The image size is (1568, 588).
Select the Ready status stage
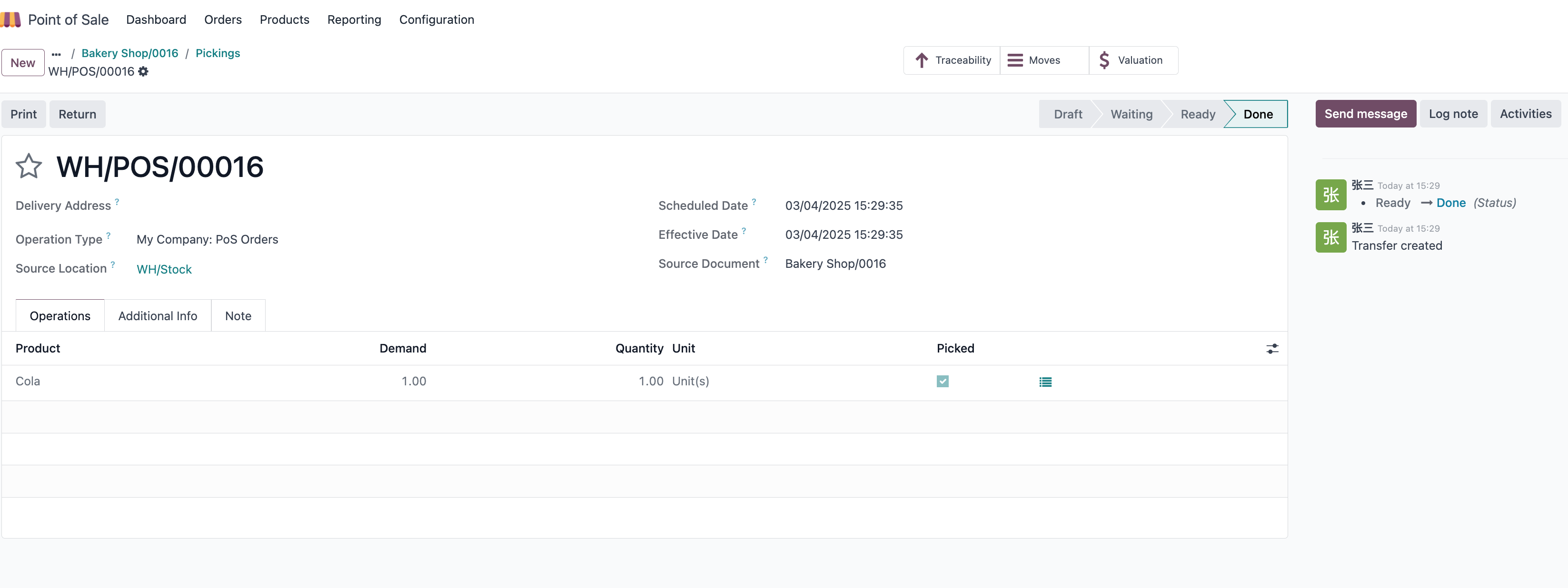[x=1197, y=114]
